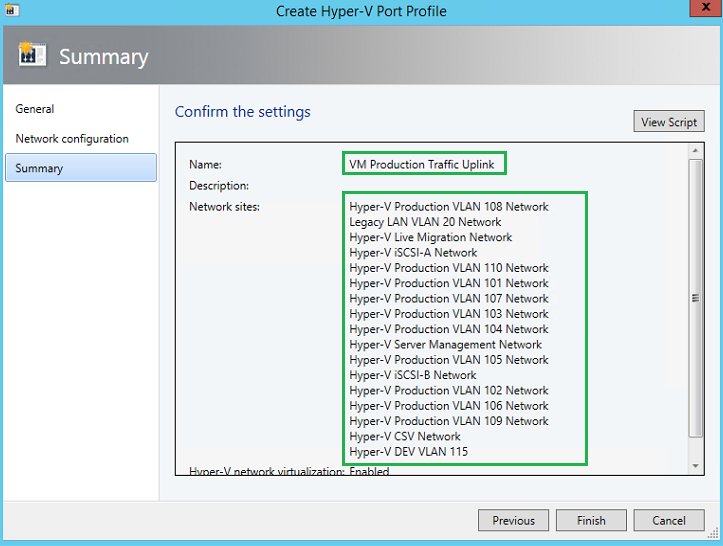This screenshot has width=723, height=546.
Task: Click 'Hyper-V iSCSI-A Network' entry
Action: [413, 252]
